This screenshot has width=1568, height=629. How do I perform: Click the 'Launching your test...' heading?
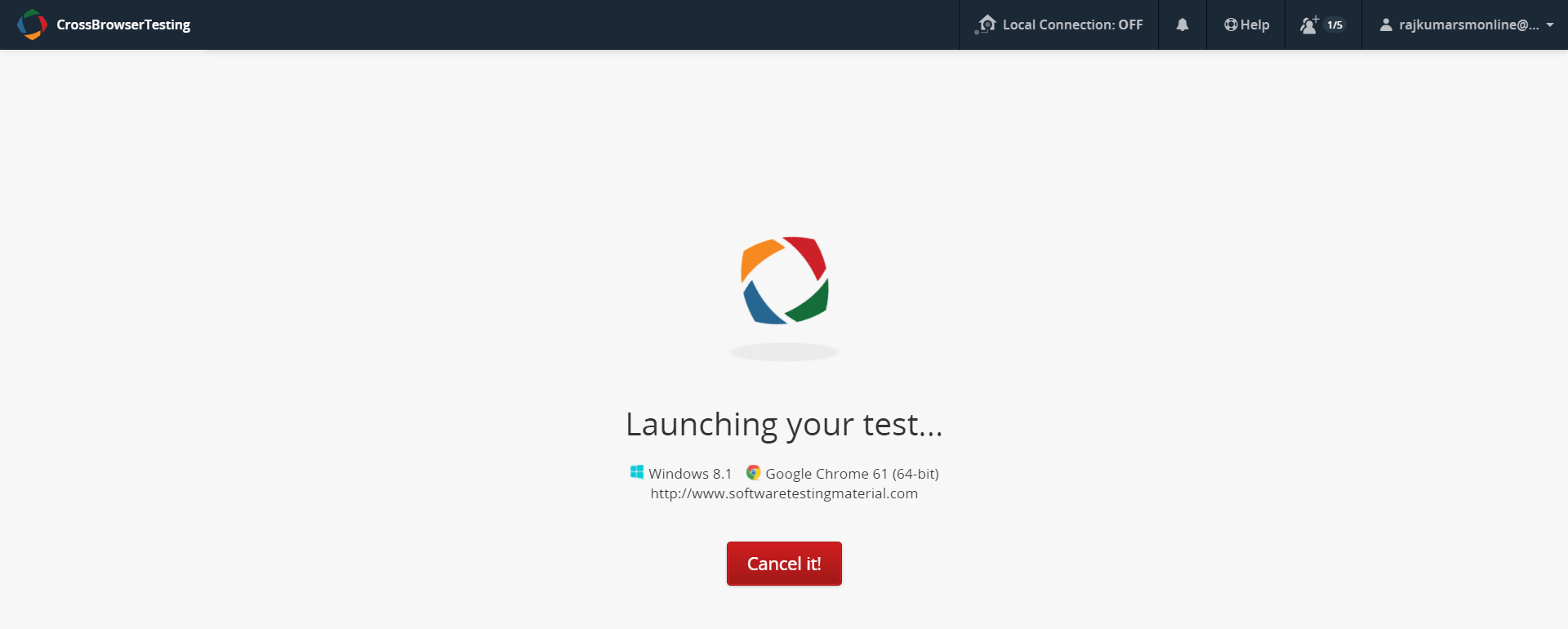[784, 425]
